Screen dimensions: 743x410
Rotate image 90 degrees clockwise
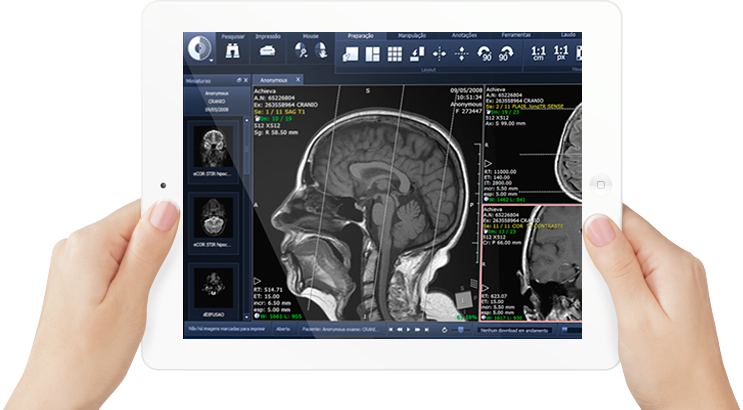point(506,53)
